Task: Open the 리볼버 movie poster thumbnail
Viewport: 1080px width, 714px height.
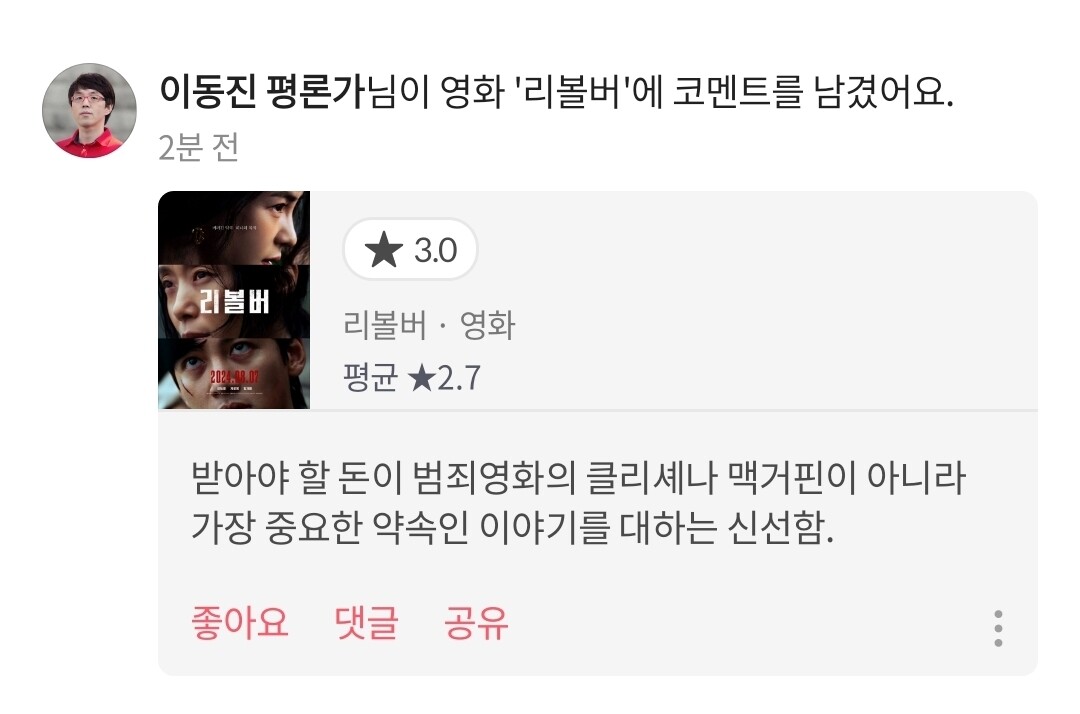Action: click(x=234, y=300)
